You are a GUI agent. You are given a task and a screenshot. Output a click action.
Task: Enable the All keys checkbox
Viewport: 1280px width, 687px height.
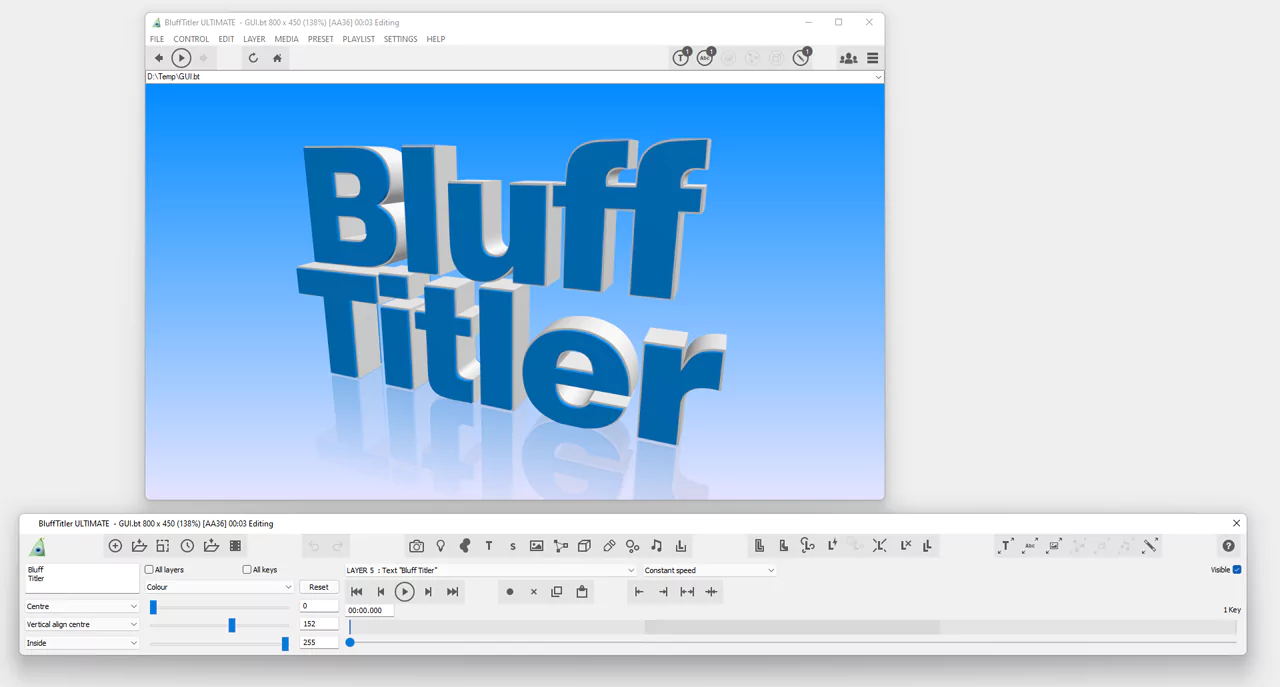coord(246,569)
